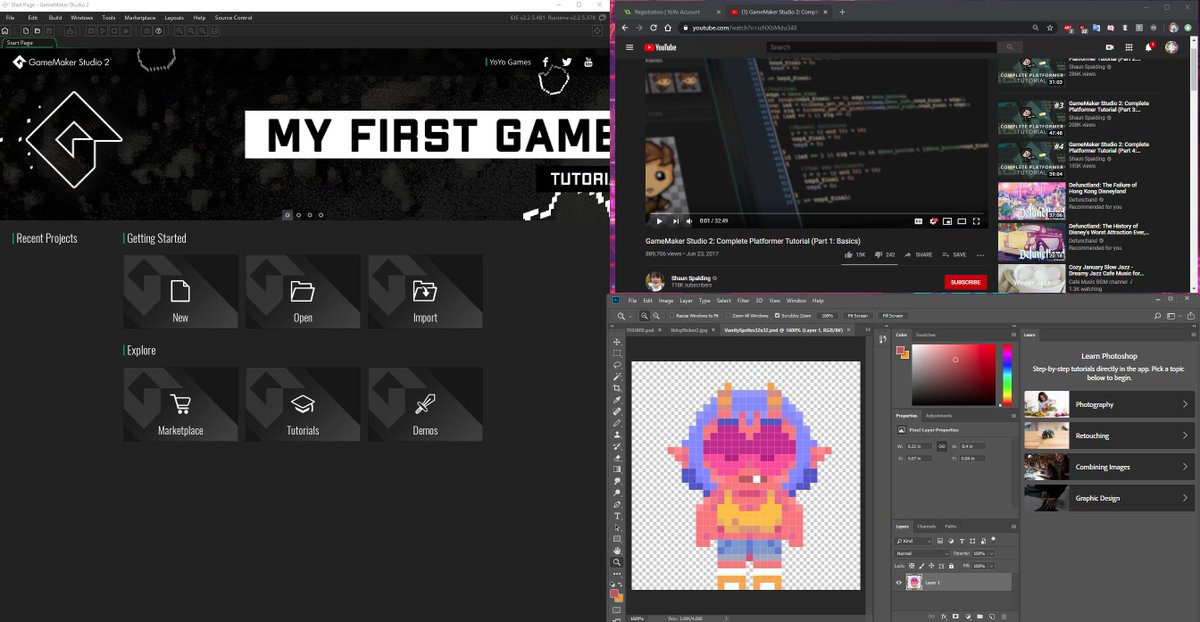Screen dimensions: 1200x622
Task: Click the Open project tile in GameMaker
Action: 303,291
